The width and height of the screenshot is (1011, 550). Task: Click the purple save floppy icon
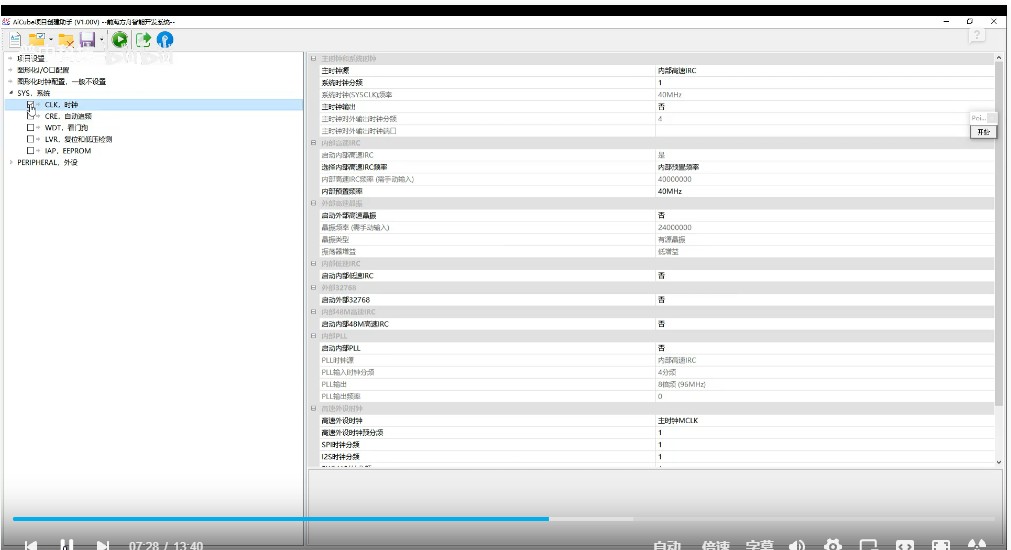coord(87,40)
